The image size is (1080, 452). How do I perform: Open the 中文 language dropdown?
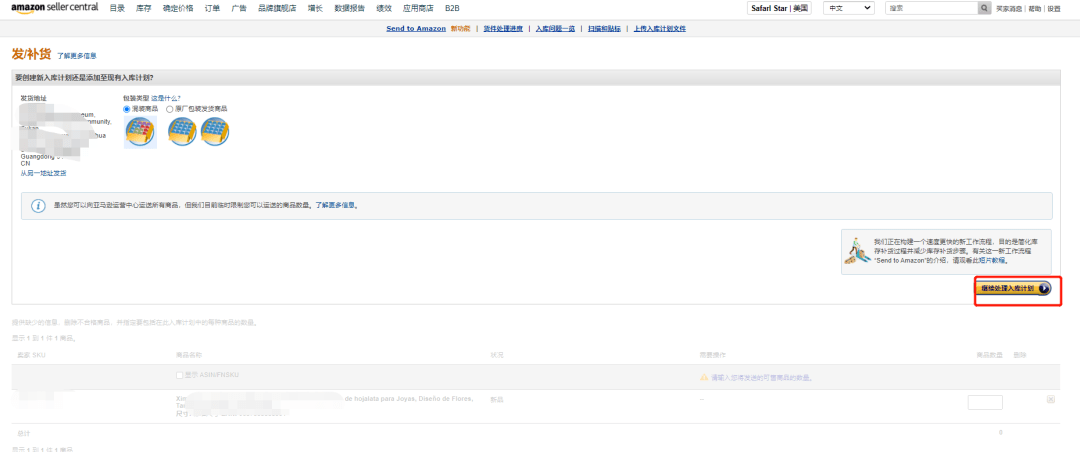pyautogui.click(x=849, y=8)
